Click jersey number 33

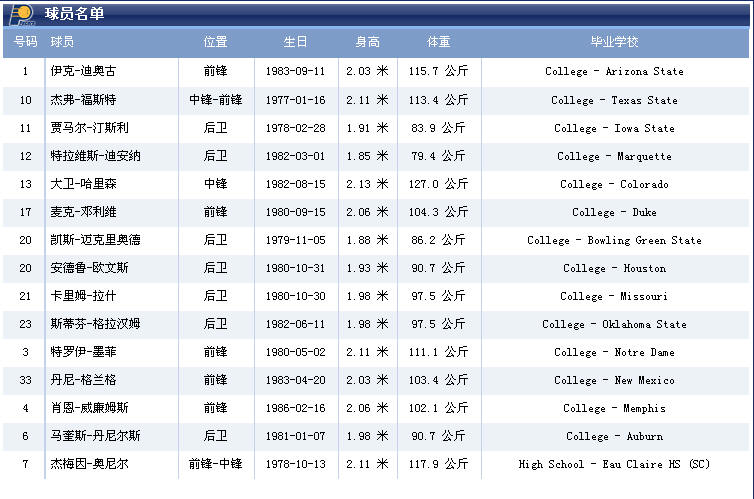point(25,380)
